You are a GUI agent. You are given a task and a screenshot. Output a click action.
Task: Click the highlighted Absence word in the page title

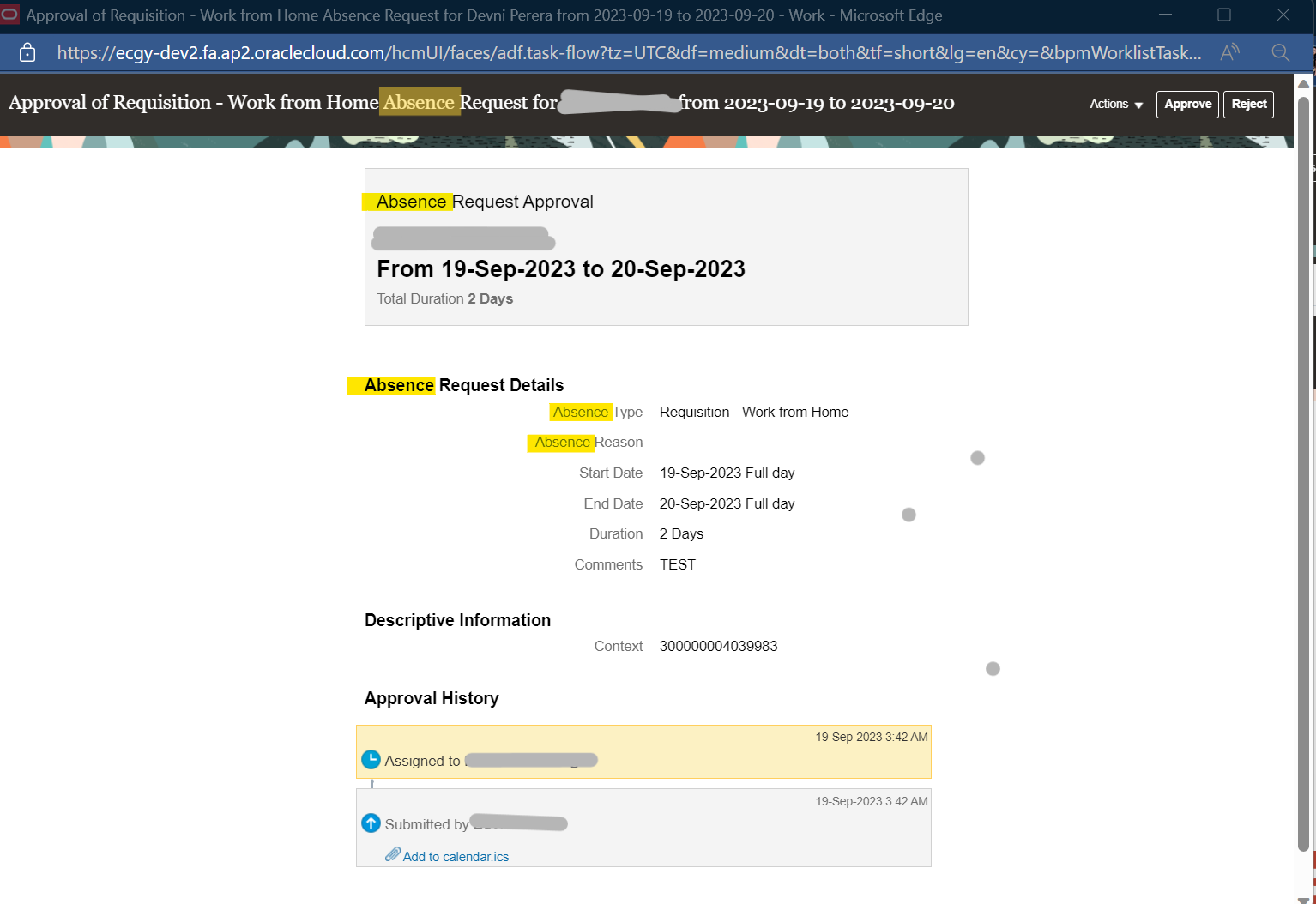[420, 102]
